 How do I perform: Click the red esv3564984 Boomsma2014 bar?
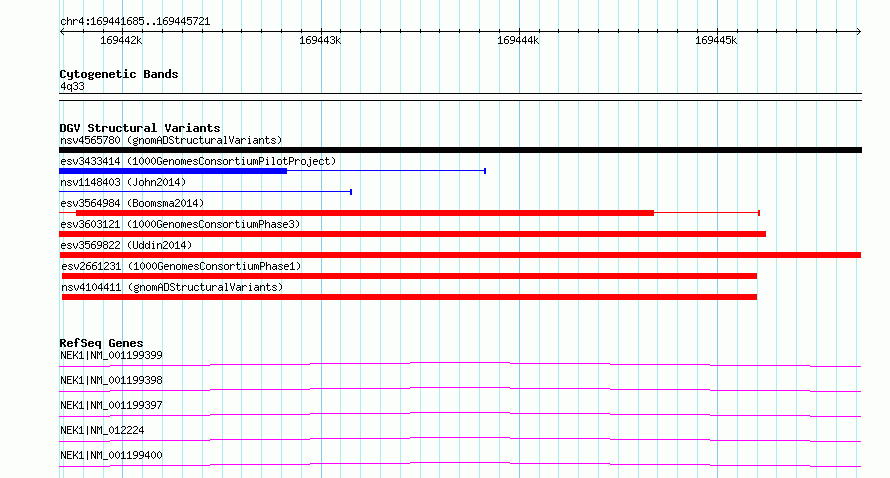[x=365, y=213]
